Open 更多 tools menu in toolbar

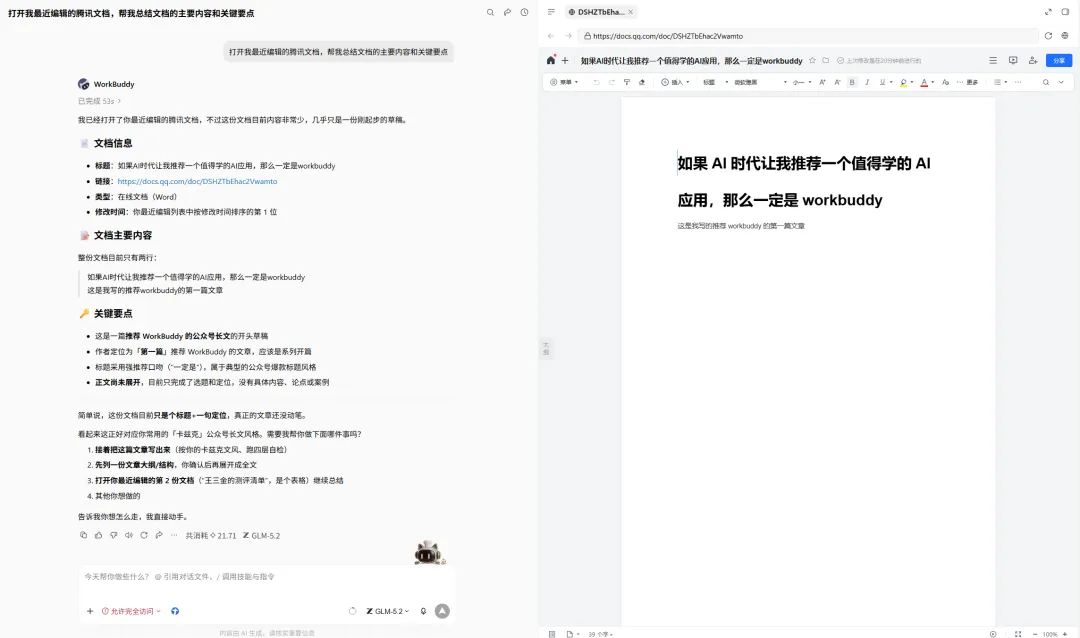968,82
